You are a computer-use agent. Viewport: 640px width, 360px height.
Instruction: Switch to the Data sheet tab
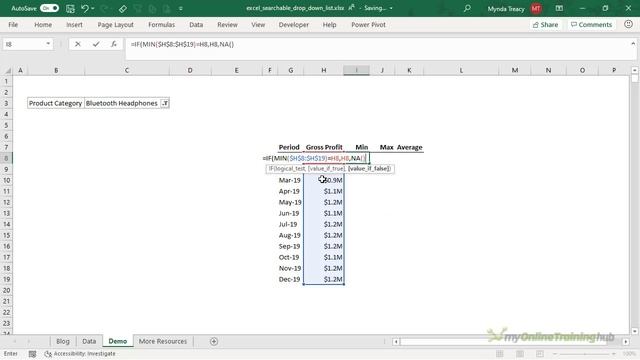89,341
